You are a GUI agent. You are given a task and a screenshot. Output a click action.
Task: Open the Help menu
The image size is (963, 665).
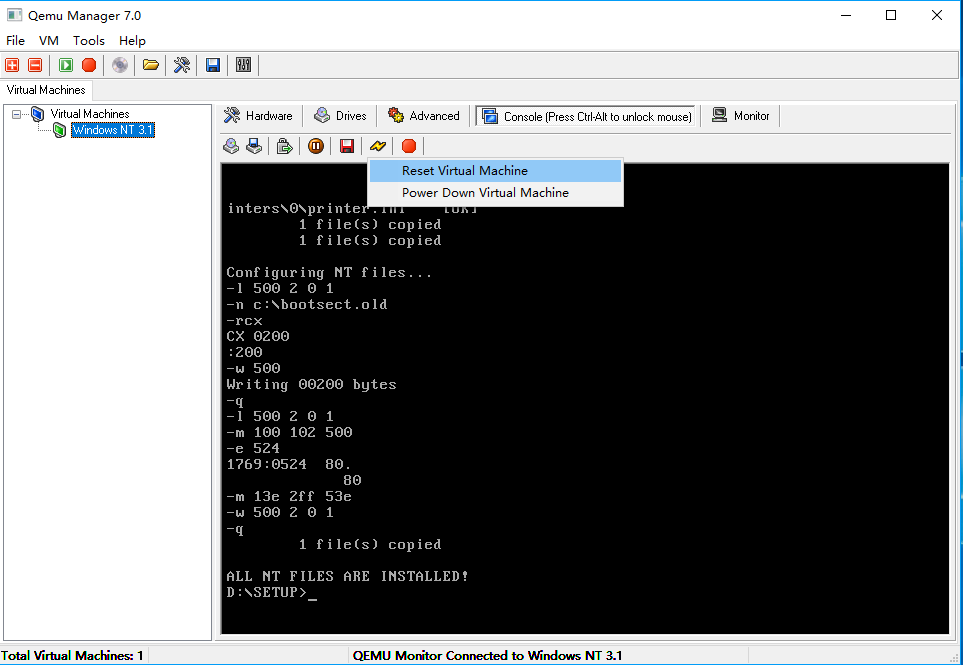132,41
